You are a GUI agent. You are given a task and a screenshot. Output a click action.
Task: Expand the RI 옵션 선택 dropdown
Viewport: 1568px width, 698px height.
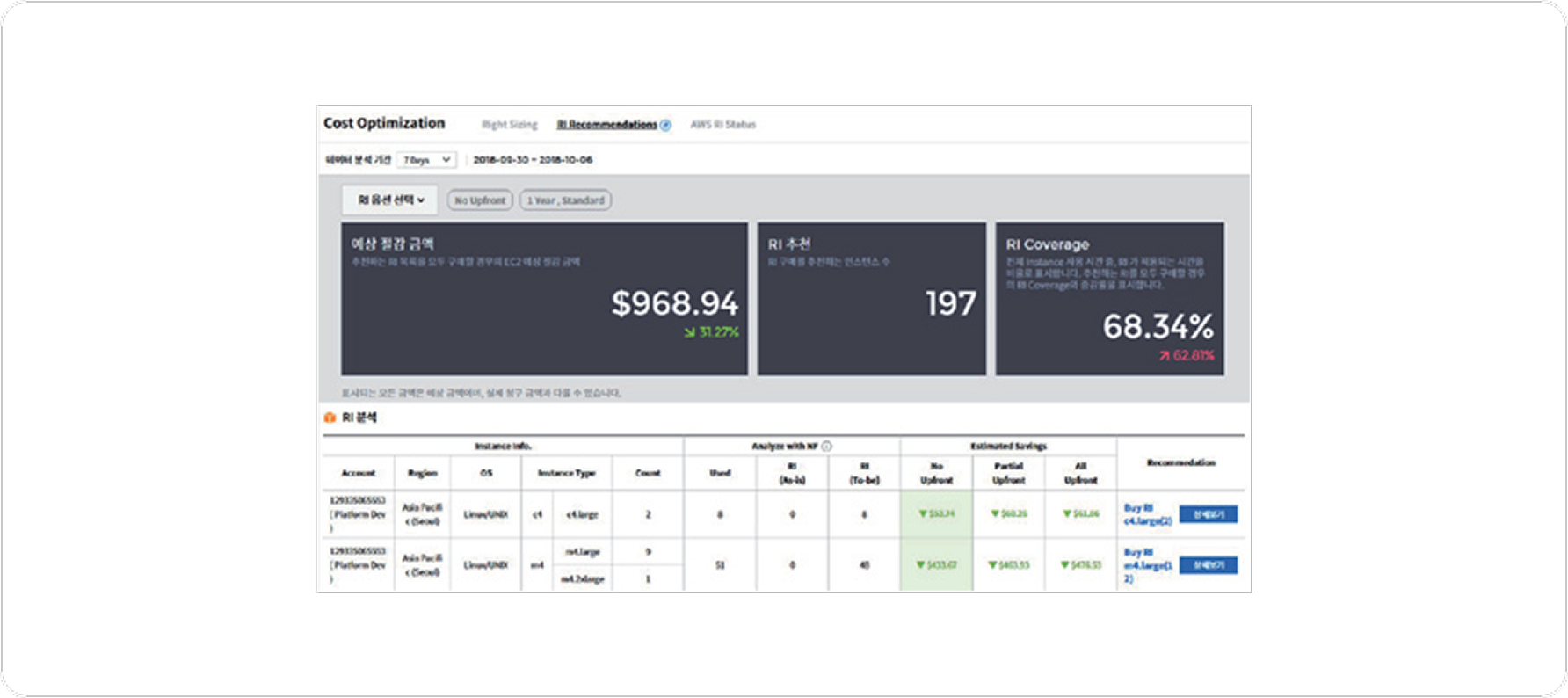(x=390, y=200)
